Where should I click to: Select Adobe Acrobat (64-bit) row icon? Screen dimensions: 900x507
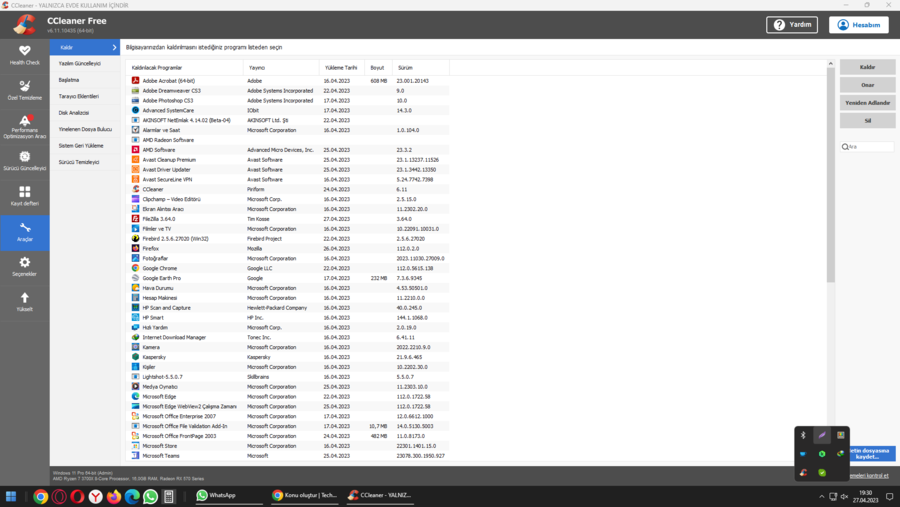135,81
